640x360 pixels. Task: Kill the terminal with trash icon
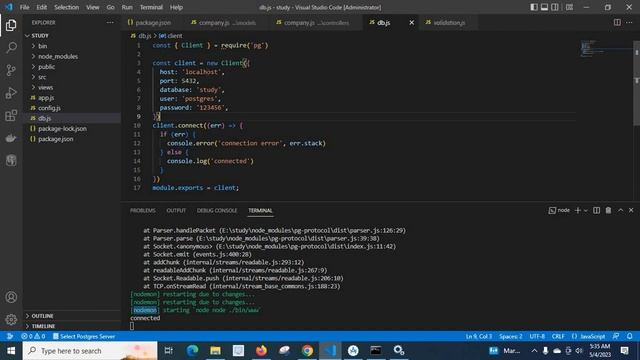tap(608, 210)
